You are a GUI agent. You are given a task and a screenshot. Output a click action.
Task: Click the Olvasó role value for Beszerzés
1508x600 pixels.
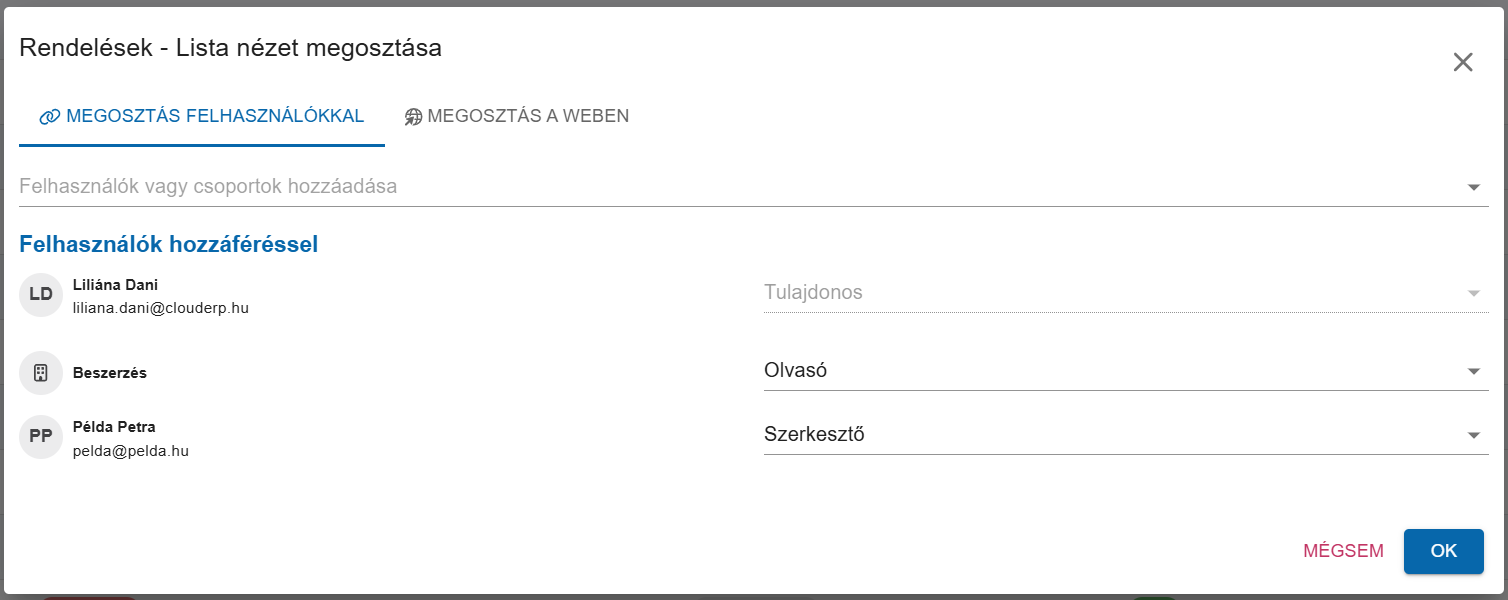click(x=796, y=371)
